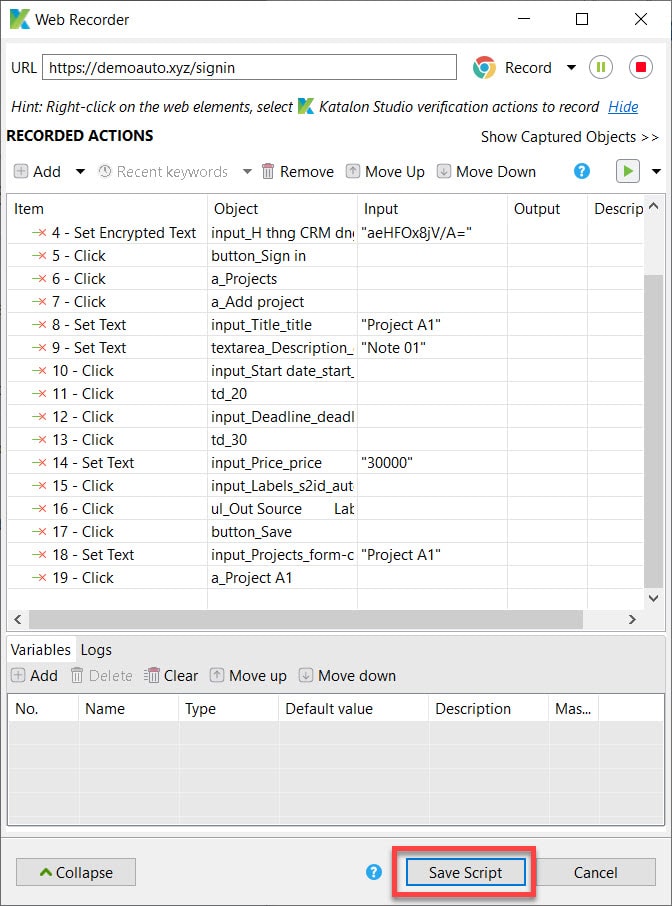Screen dimensions: 672x906
Task: Click Move Up in Recorded Actions toolbar
Action: tap(385, 172)
